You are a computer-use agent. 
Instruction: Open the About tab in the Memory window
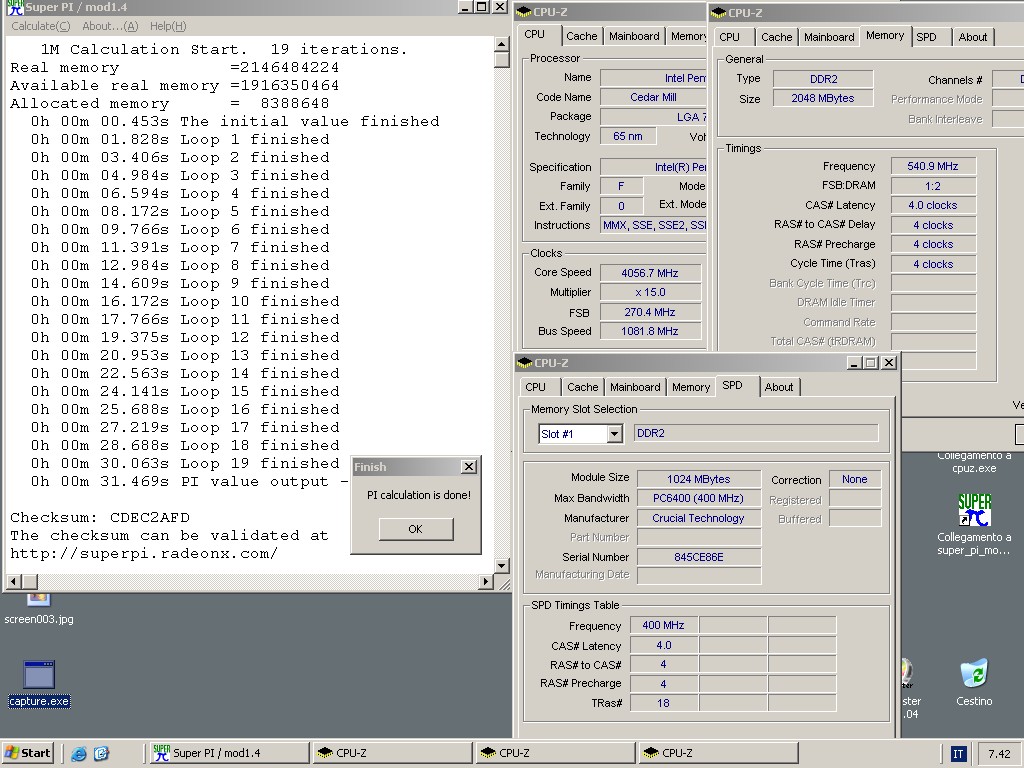[972, 37]
